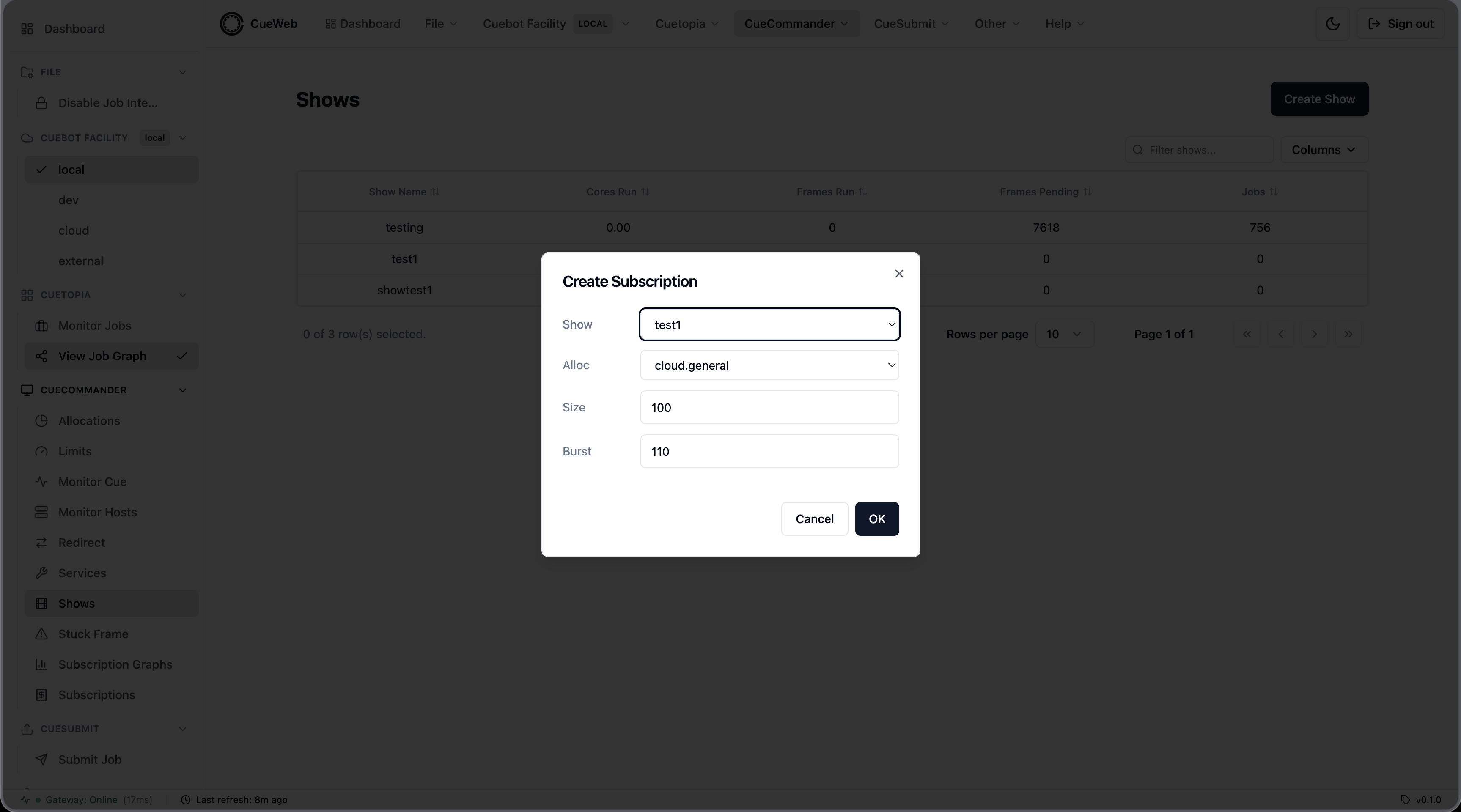Screen dimensions: 1461x812
Task: Collapse the CUETOPIA sidebar section
Action: tap(183, 296)
